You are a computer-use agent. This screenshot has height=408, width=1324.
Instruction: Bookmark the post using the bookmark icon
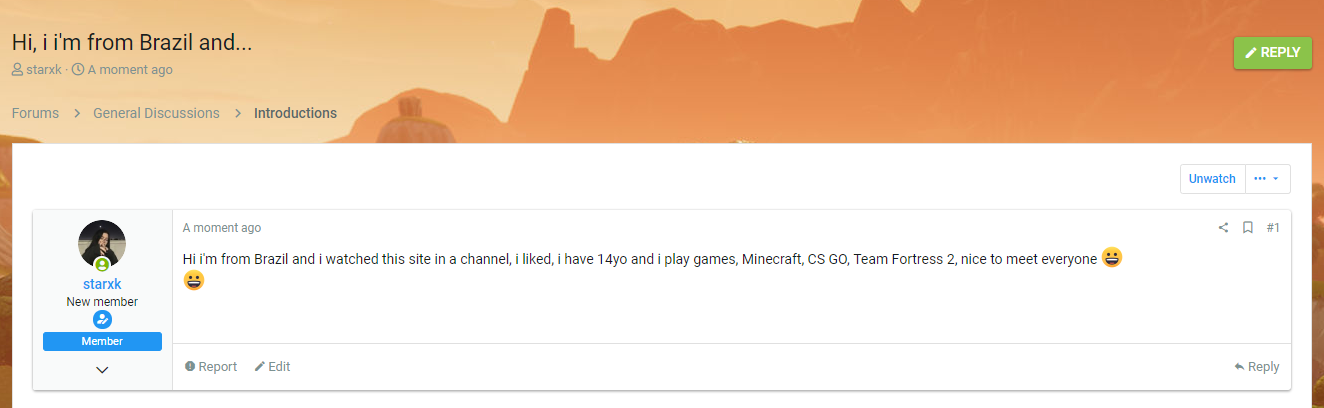point(1248,228)
